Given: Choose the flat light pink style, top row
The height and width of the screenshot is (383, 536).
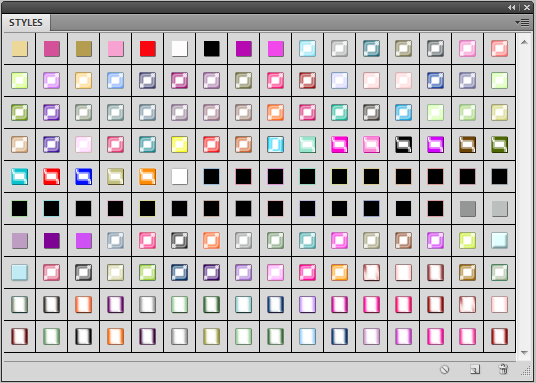Looking at the screenshot, I should (x=116, y=49).
